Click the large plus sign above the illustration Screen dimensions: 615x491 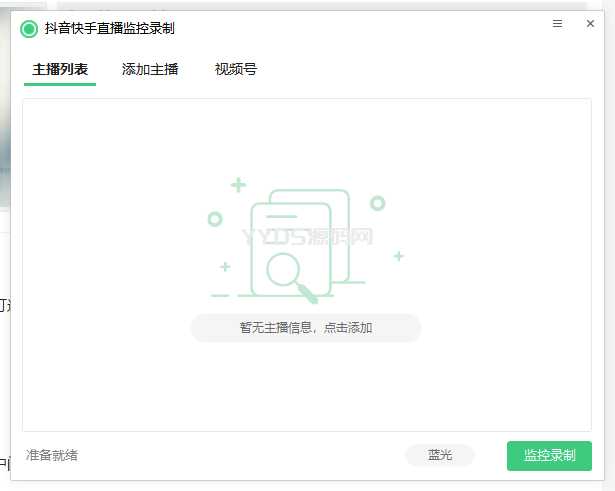tap(238, 185)
